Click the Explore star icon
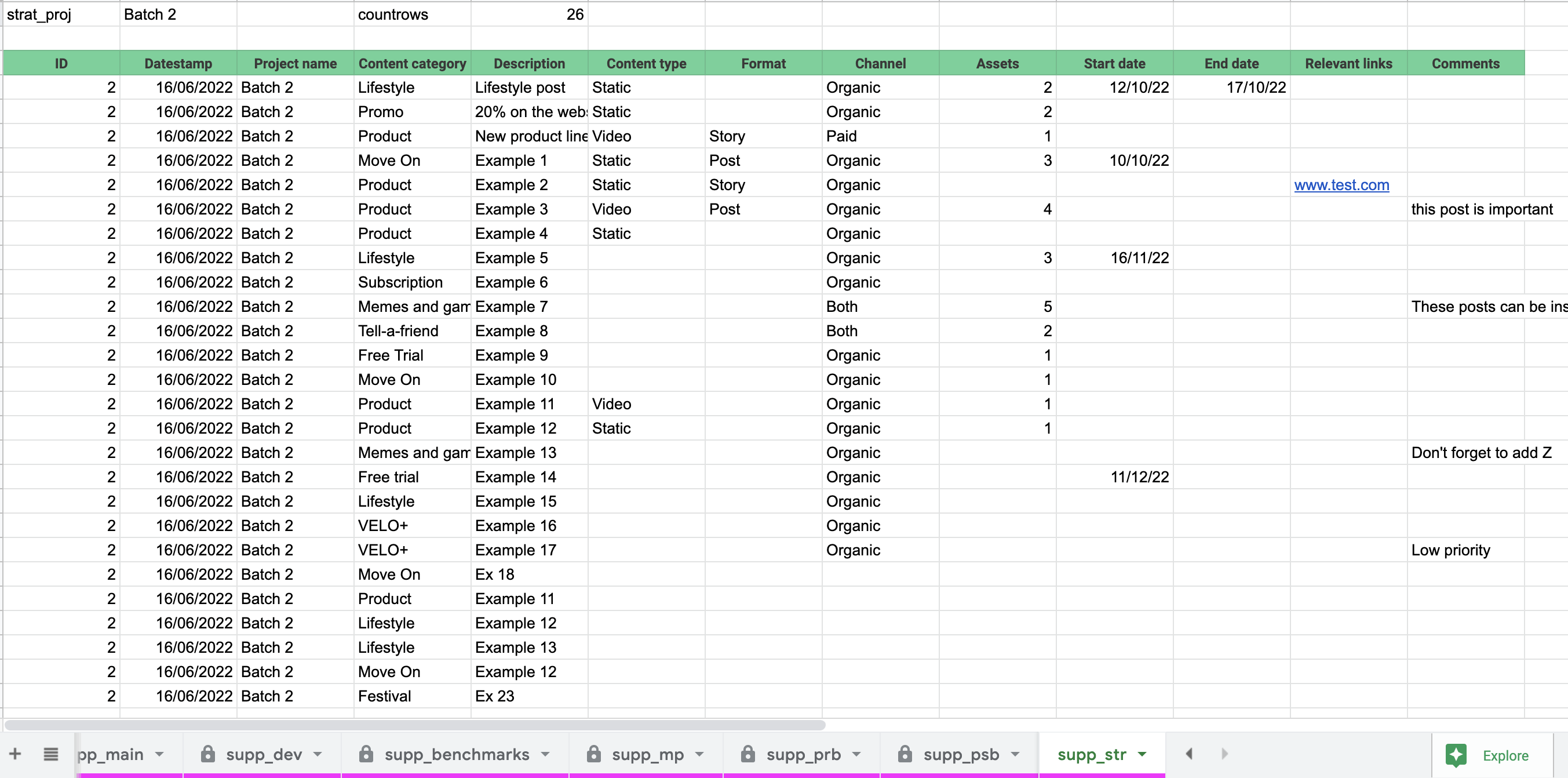 tap(1456, 755)
